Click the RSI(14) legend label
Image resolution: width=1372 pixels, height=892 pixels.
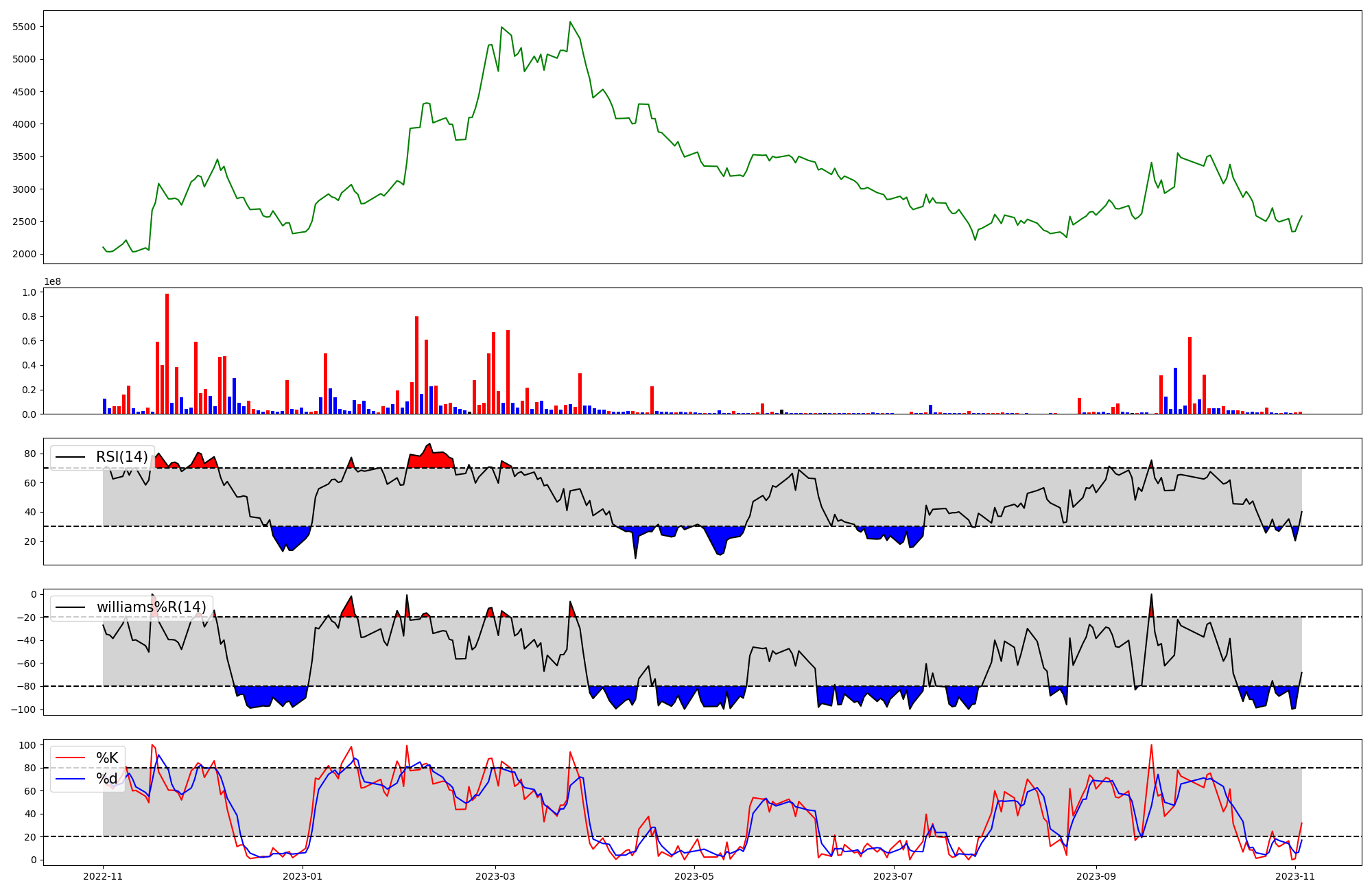click(121, 457)
